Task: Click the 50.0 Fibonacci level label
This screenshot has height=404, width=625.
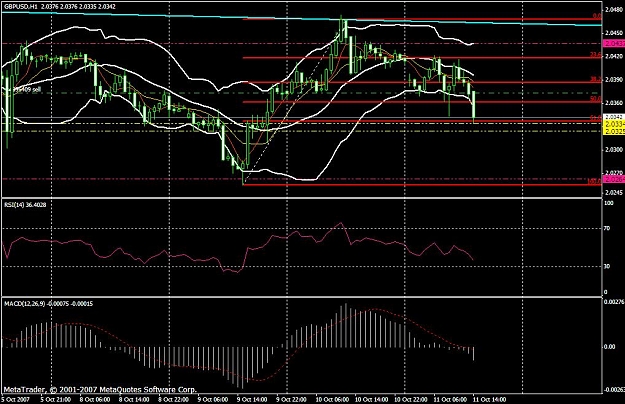Action: (x=596, y=98)
